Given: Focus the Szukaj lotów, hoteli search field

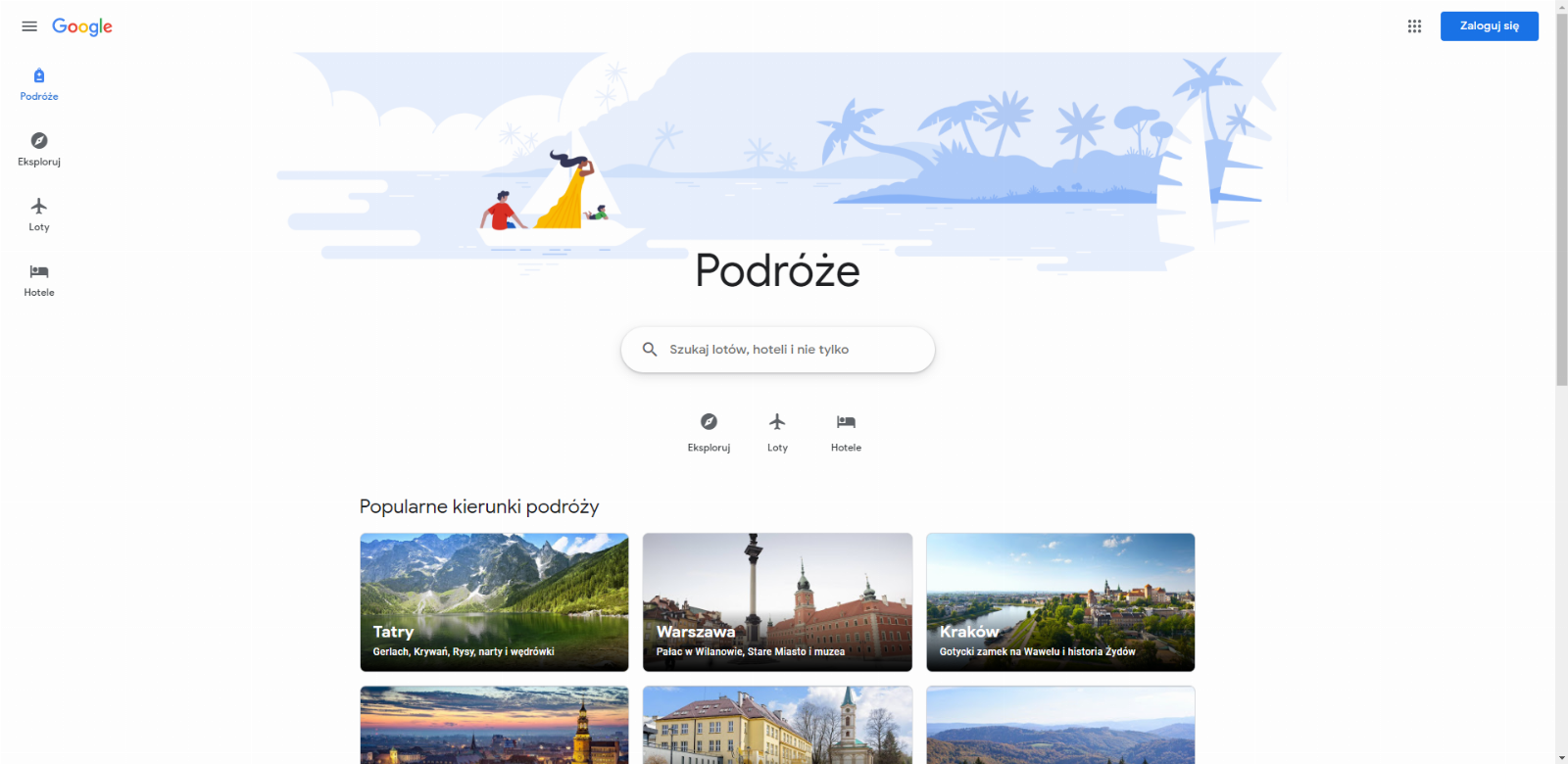Looking at the screenshot, I should (x=778, y=350).
